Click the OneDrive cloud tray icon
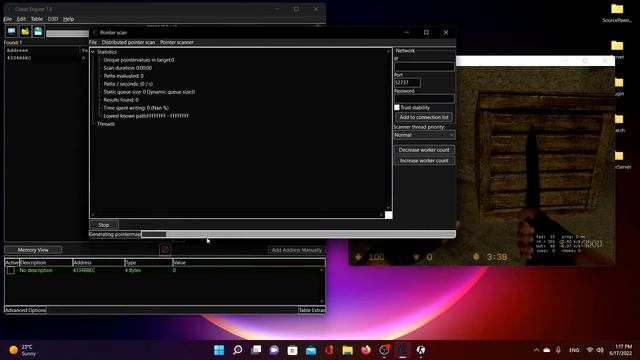 [x=547, y=350]
